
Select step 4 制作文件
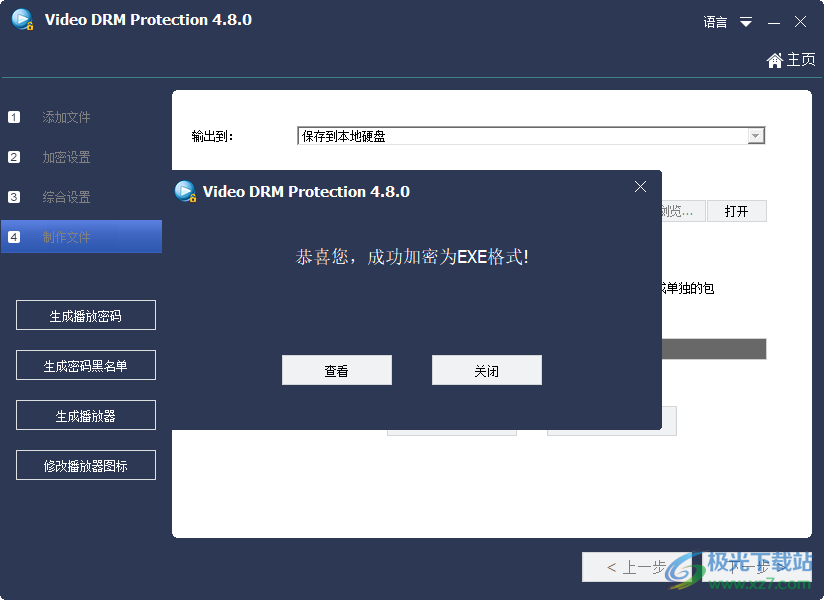click(x=81, y=237)
